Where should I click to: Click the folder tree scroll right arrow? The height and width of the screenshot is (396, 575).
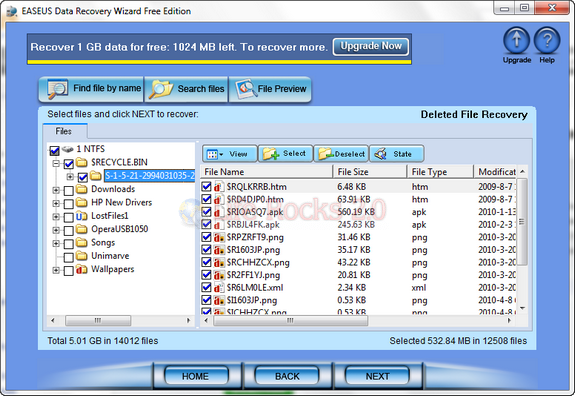pos(188,320)
